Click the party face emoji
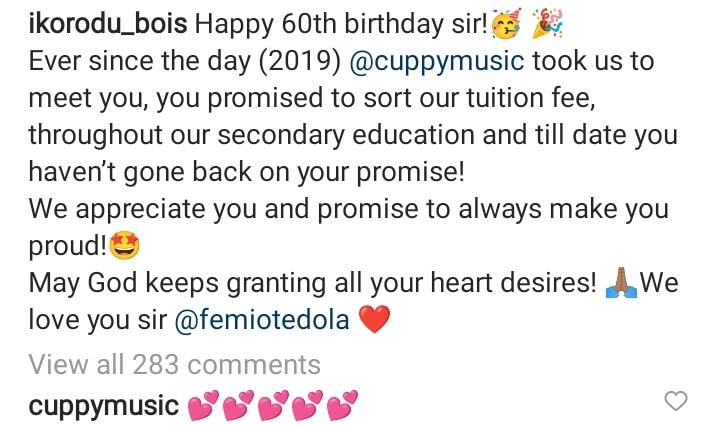Image resolution: width=720 pixels, height=425 pixels. tap(506, 23)
